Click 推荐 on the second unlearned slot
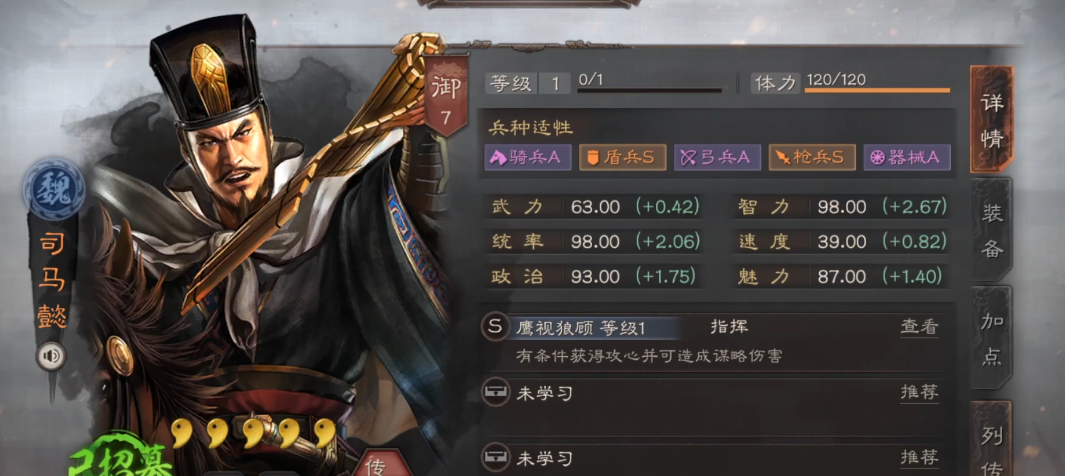This screenshot has height=476, width=1065. coord(920,458)
